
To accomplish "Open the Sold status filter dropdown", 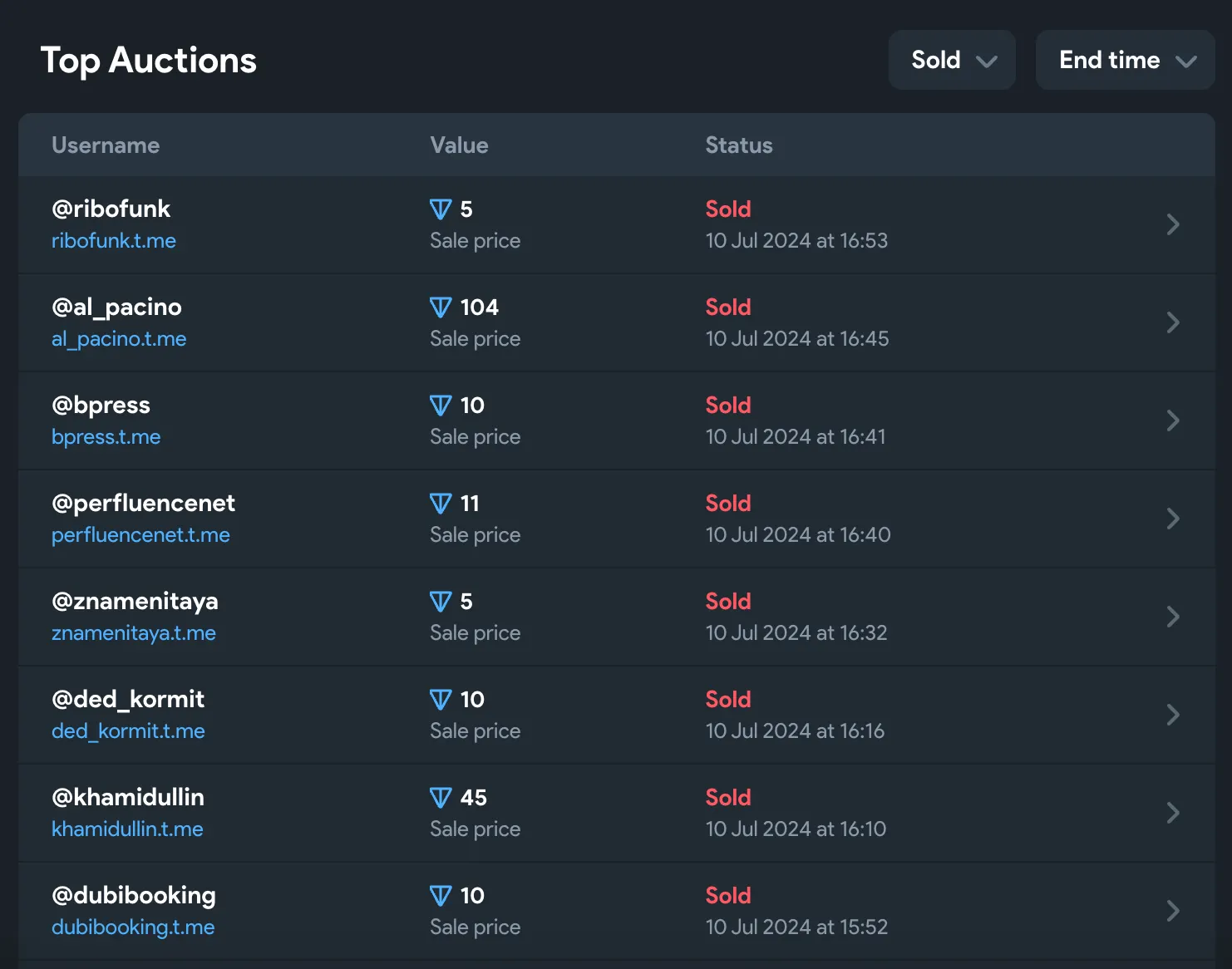I will coord(952,60).
